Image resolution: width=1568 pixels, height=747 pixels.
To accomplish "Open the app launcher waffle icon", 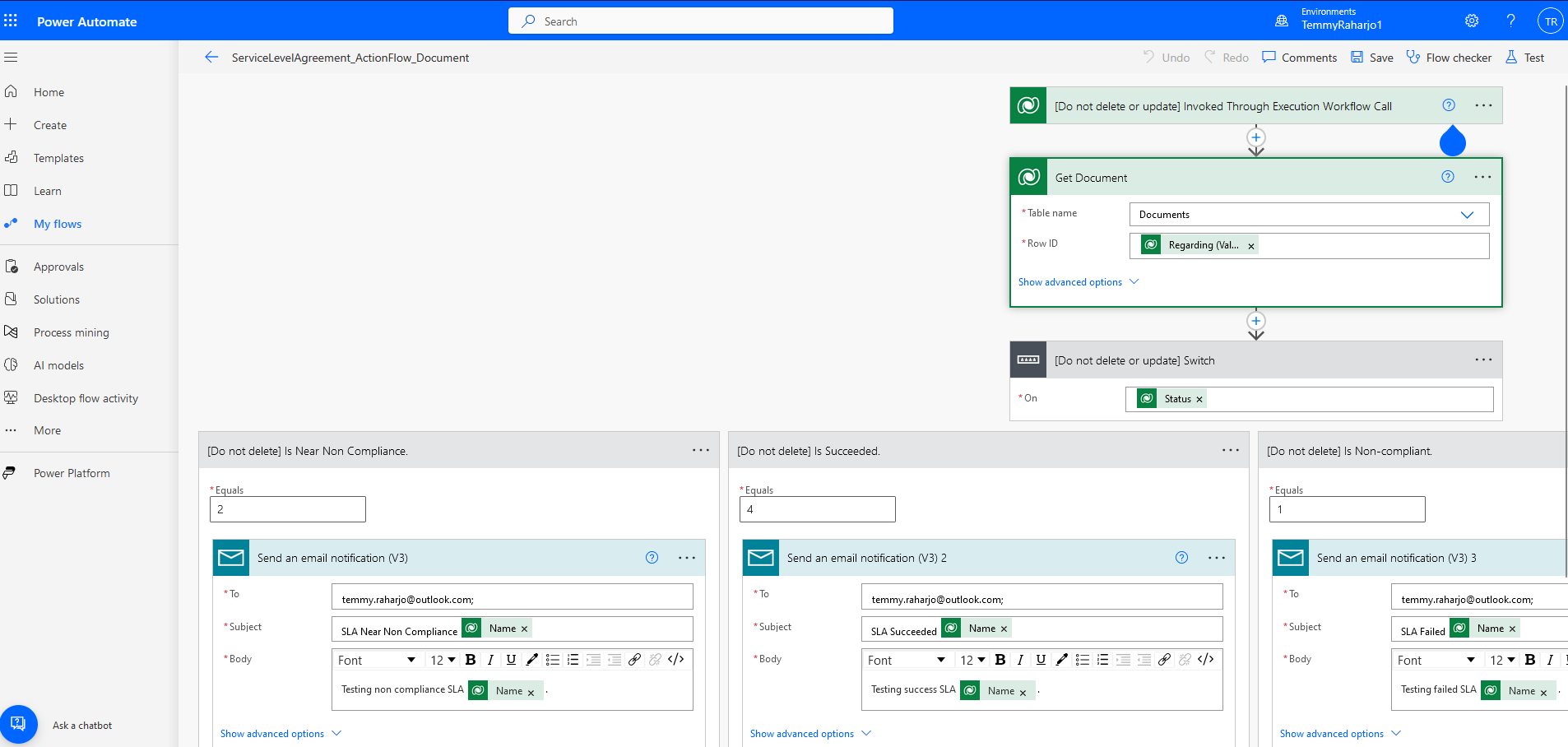I will click(x=11, y=21).
